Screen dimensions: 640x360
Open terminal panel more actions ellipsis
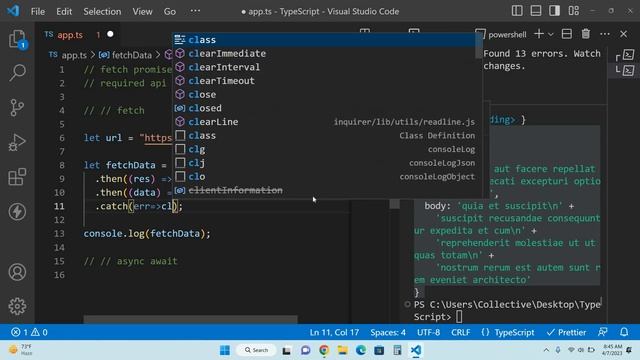pyautogui.click(x=605, y=34)
